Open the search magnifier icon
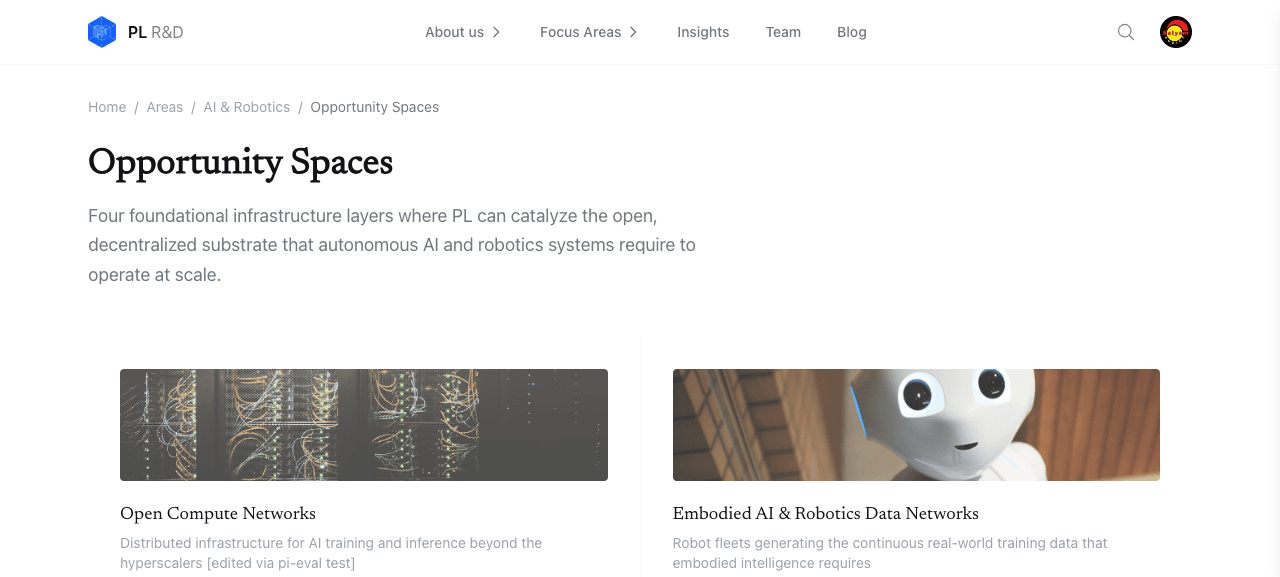Screen dimensions: 1280x577 click(1126, 32)
